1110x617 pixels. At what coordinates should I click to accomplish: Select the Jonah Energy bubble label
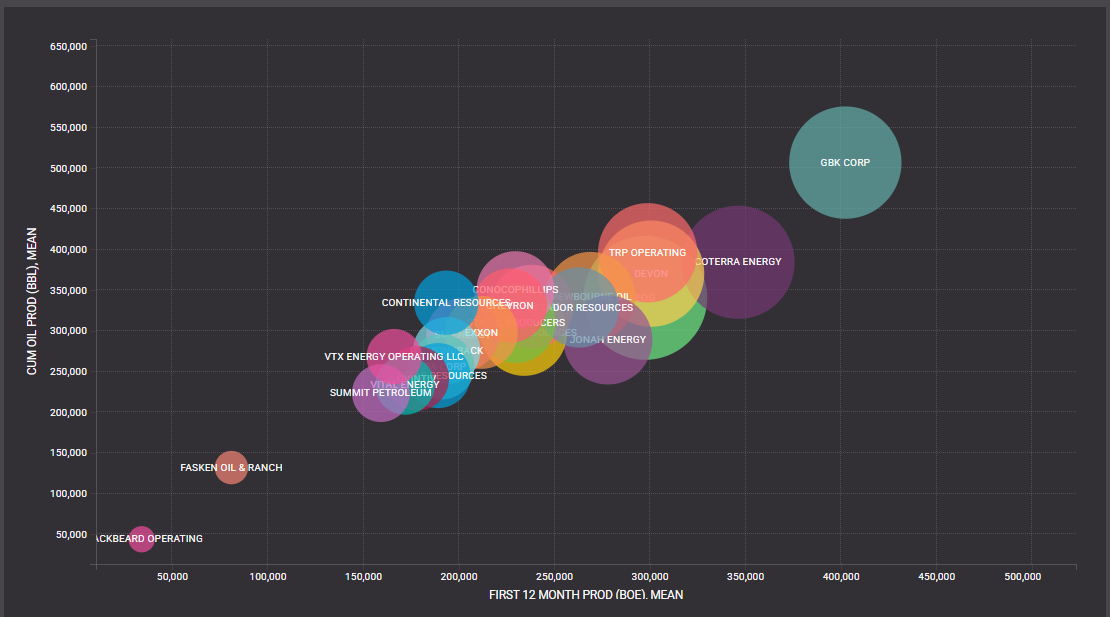click(607, 340)
